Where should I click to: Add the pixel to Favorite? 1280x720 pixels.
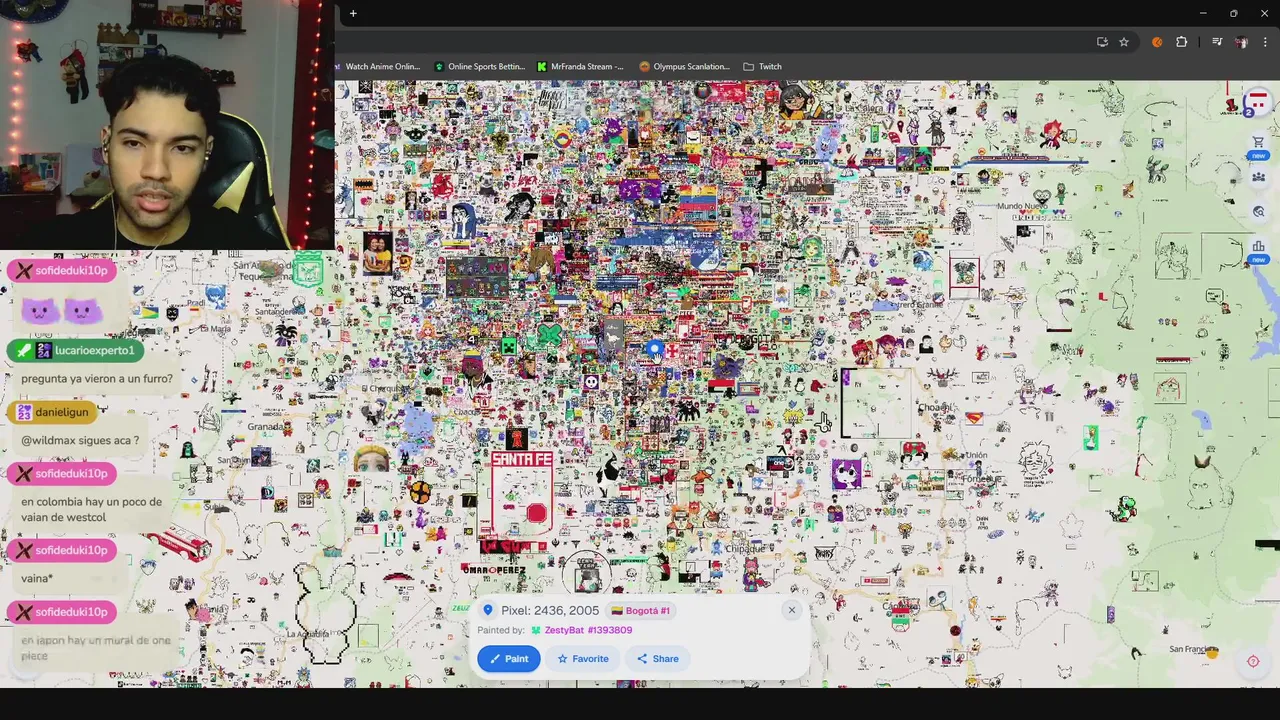[583, 659]
